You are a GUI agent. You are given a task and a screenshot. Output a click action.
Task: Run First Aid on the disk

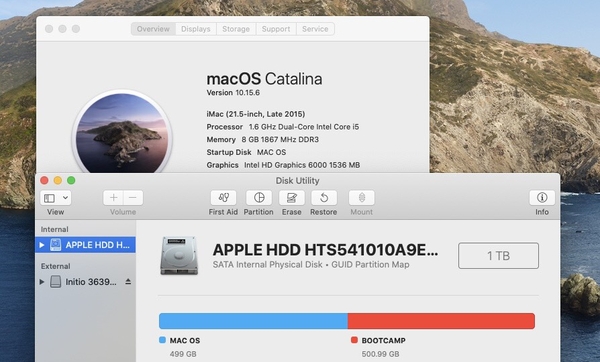point(223,198)
